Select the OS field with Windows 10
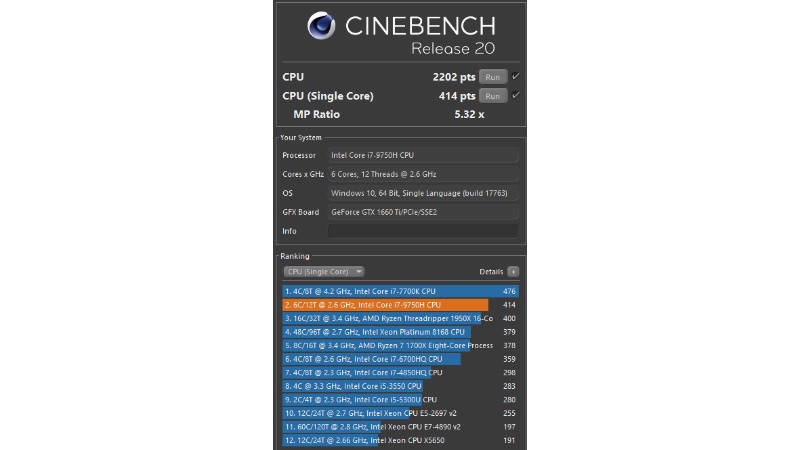Viewport: 800px width, 450px height. click(423, 193)
